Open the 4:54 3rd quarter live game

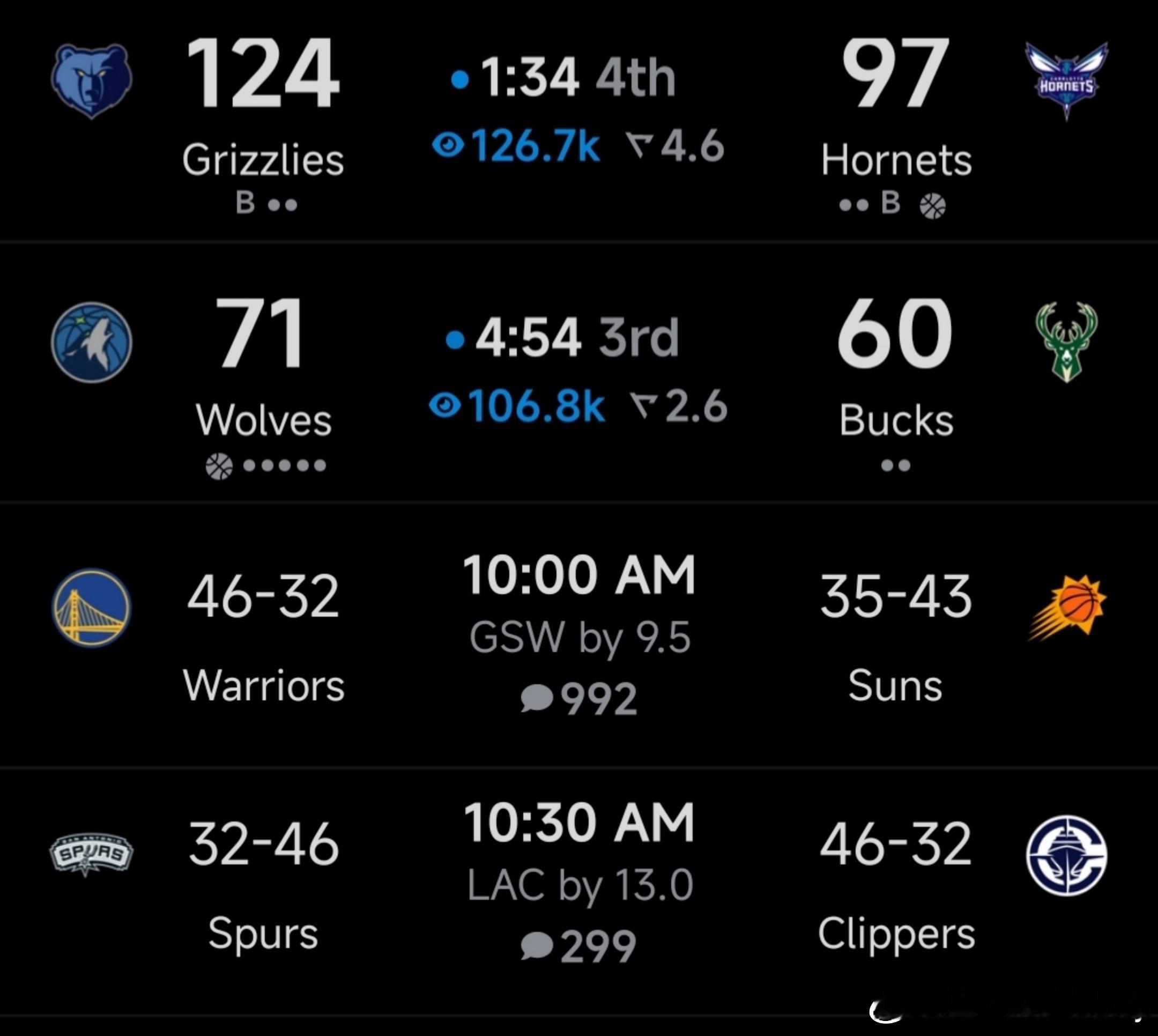click(578, 372)
